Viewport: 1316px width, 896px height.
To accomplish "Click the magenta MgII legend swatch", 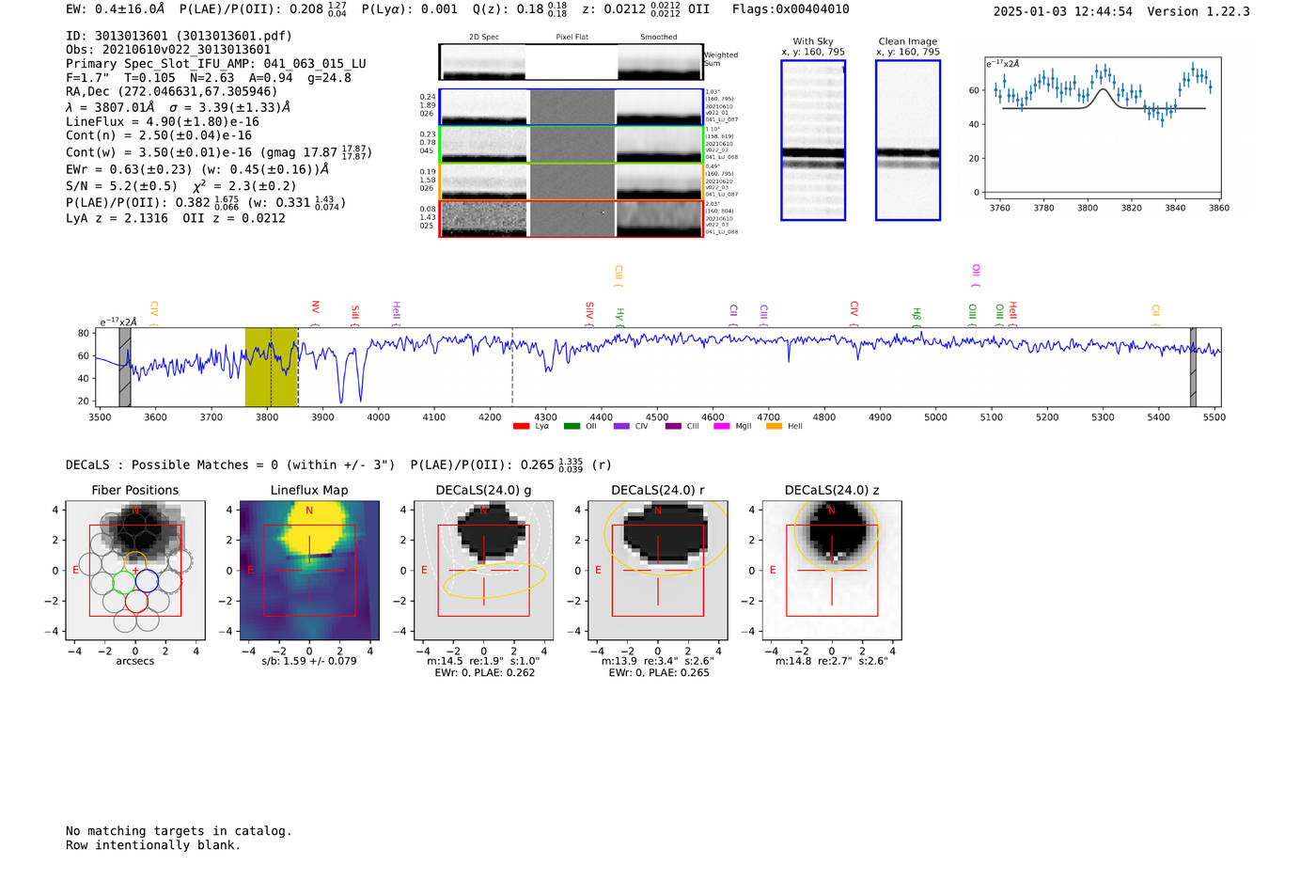I will tap(722, 427).
